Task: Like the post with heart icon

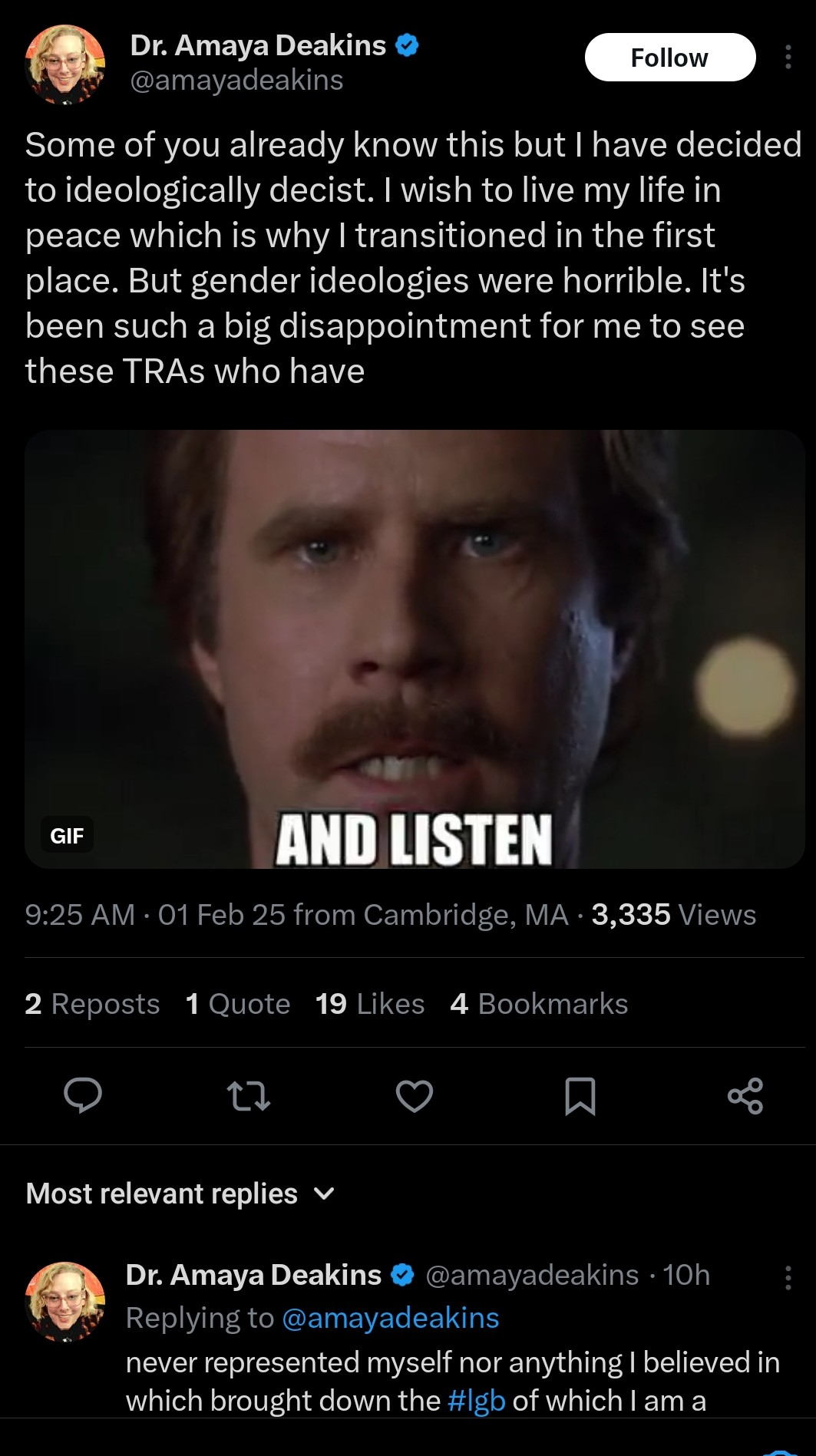Action: [x=415, y=1096]
